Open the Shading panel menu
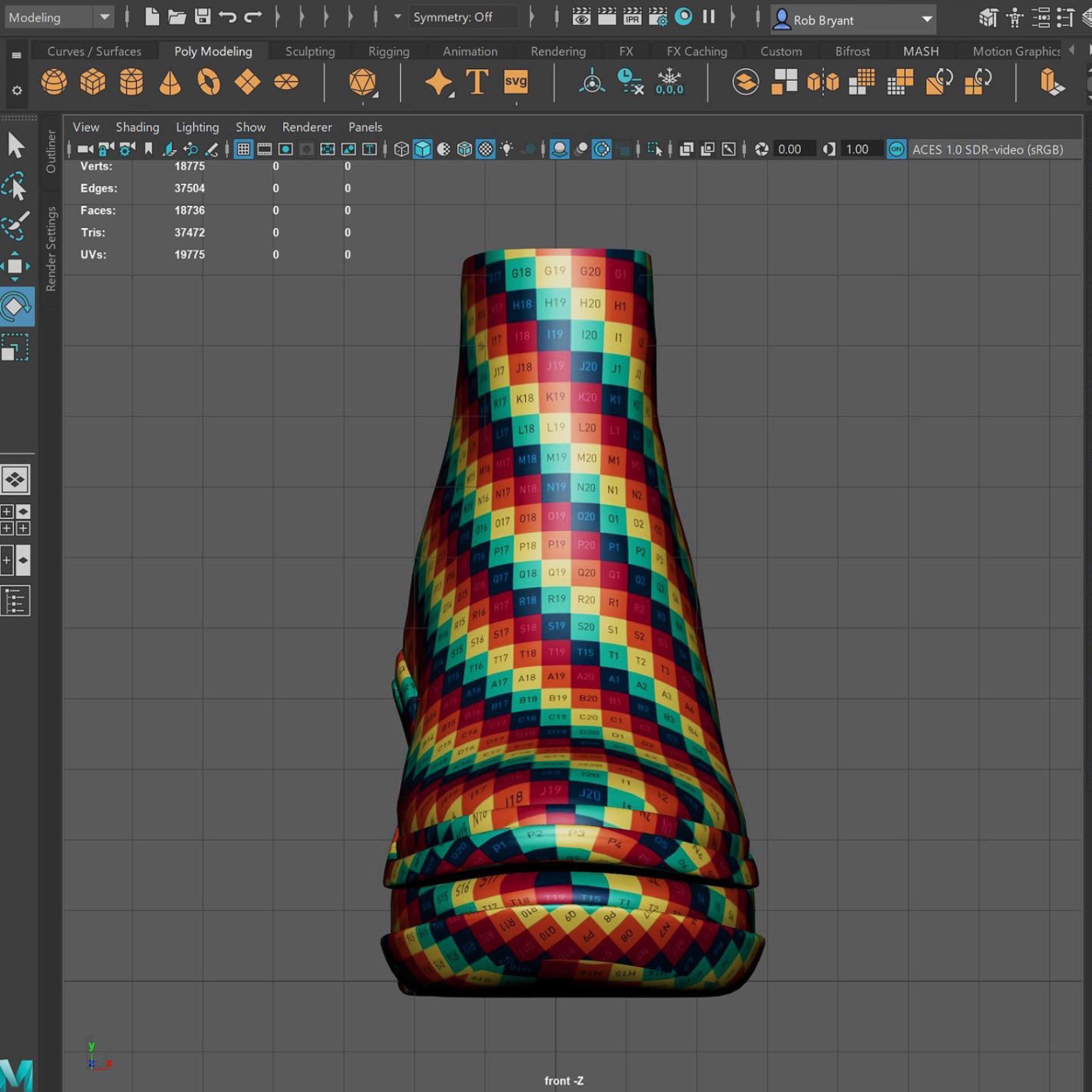The height and width of the screenshot is (1092, 1092). 137,127
